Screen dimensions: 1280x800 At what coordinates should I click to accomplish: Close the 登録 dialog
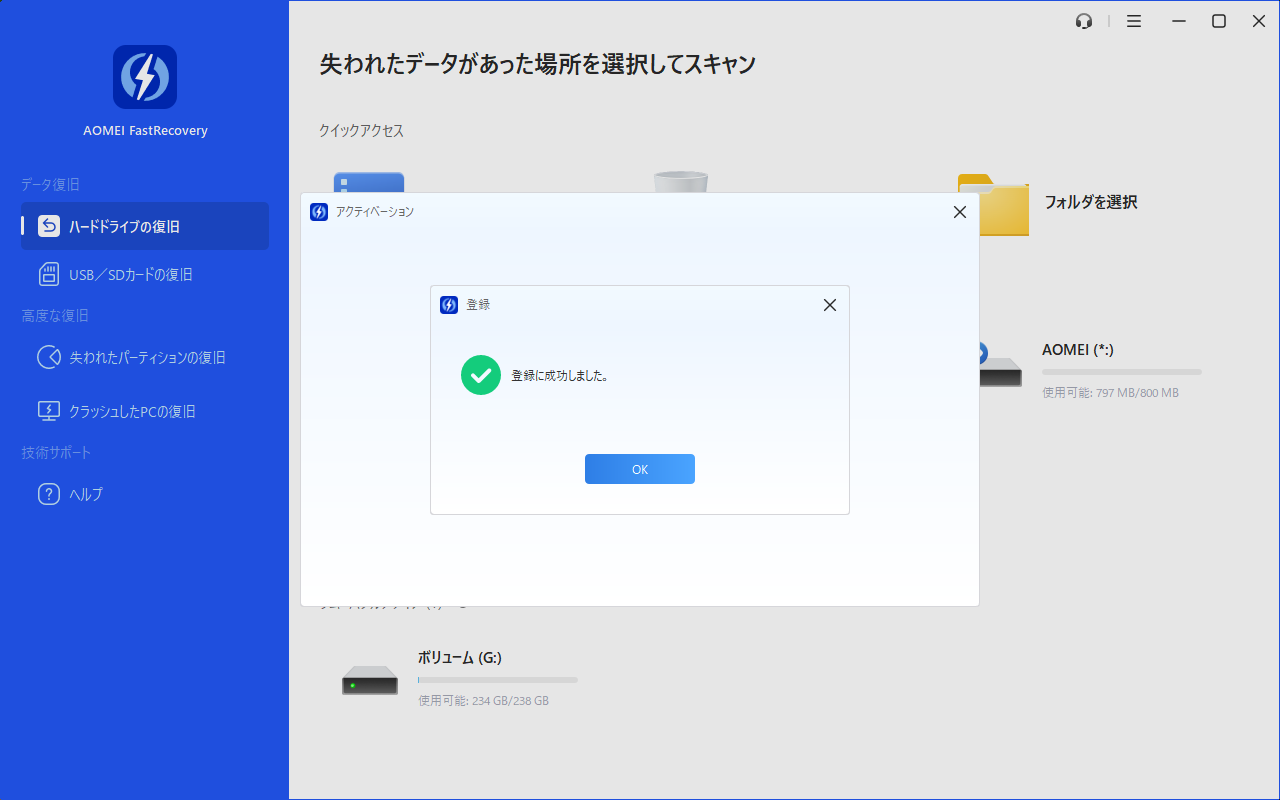point(829,305)
